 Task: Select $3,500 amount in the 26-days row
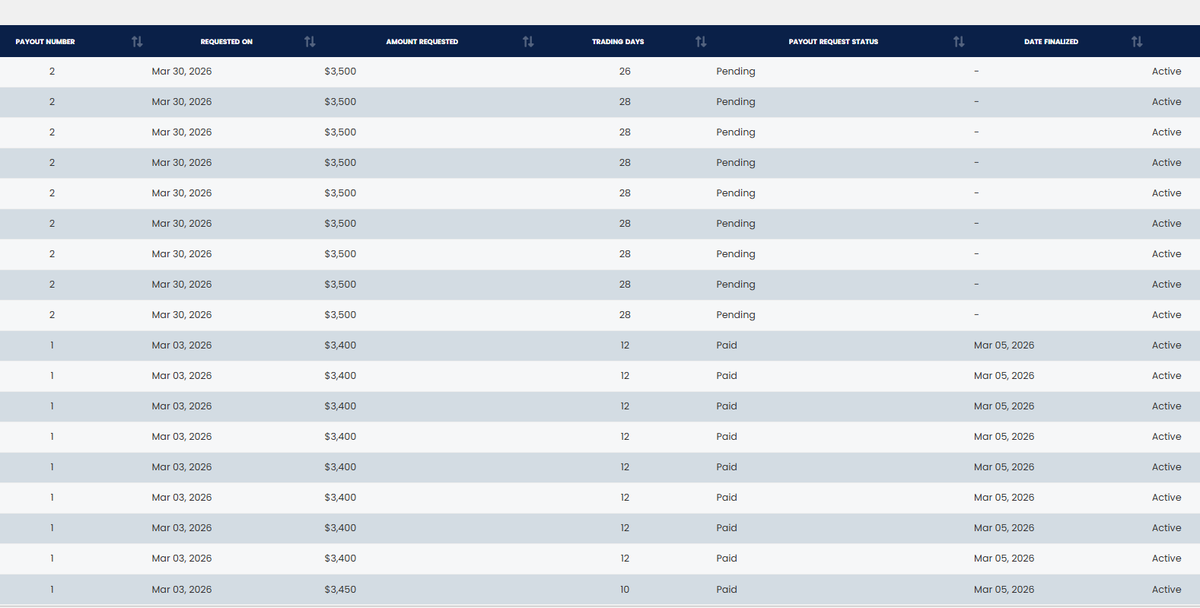tap(340, 72)
